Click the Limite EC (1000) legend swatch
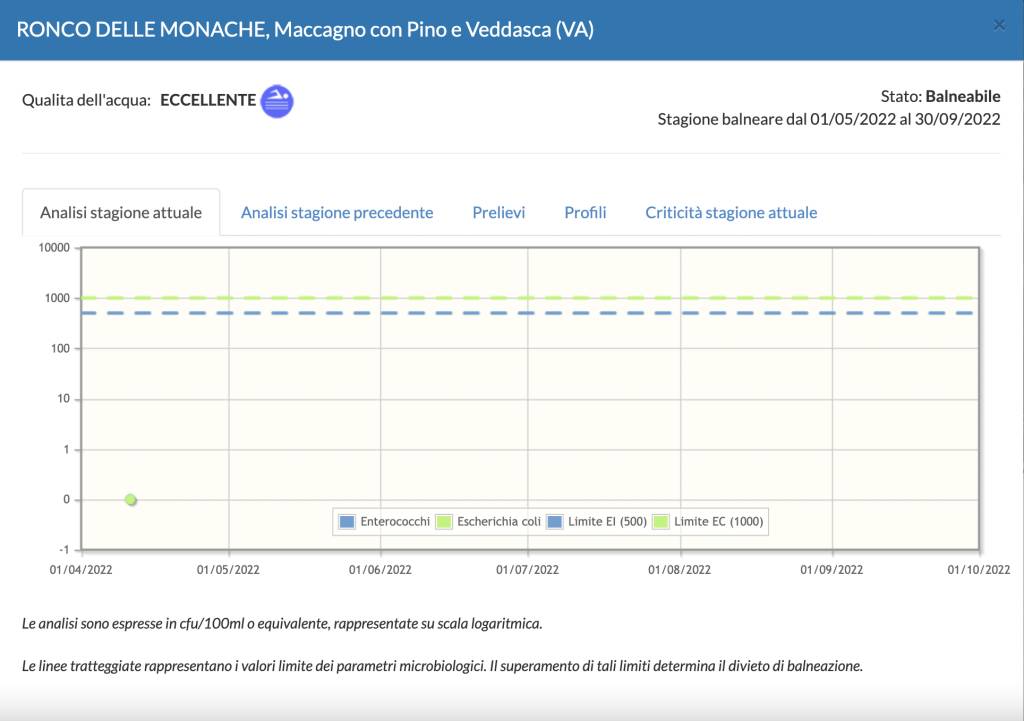Viewport: 1024px width, 721px height. pyautogui.click(x=660, y=522)
